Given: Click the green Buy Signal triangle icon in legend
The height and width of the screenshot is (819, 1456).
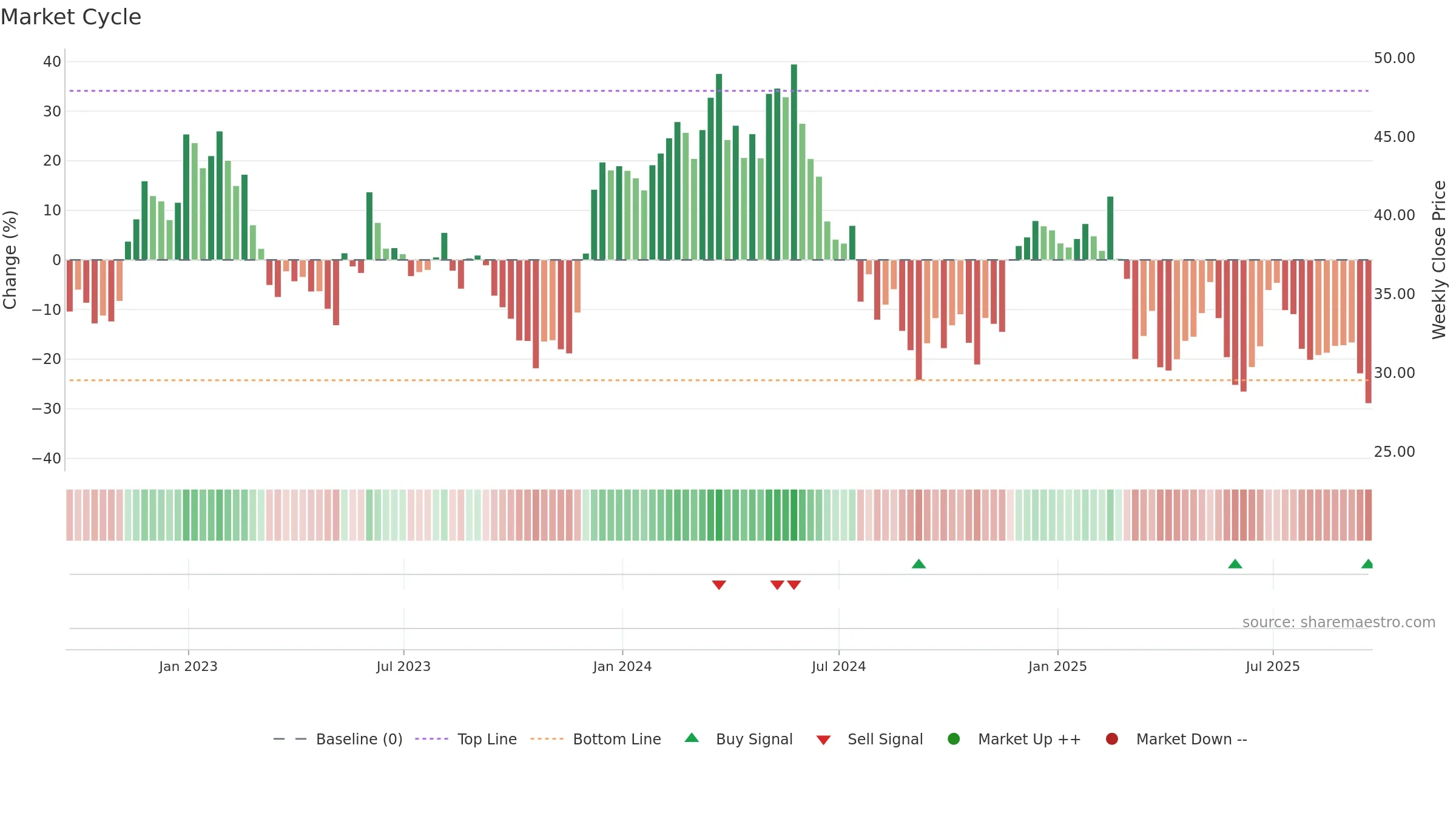Looking at the screenshot, I should pos(692,738).
